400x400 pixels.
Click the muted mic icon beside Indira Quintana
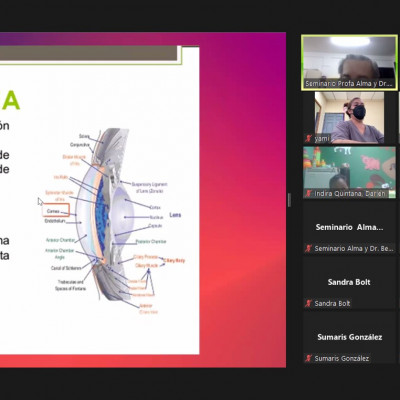(x=309, y=193)
